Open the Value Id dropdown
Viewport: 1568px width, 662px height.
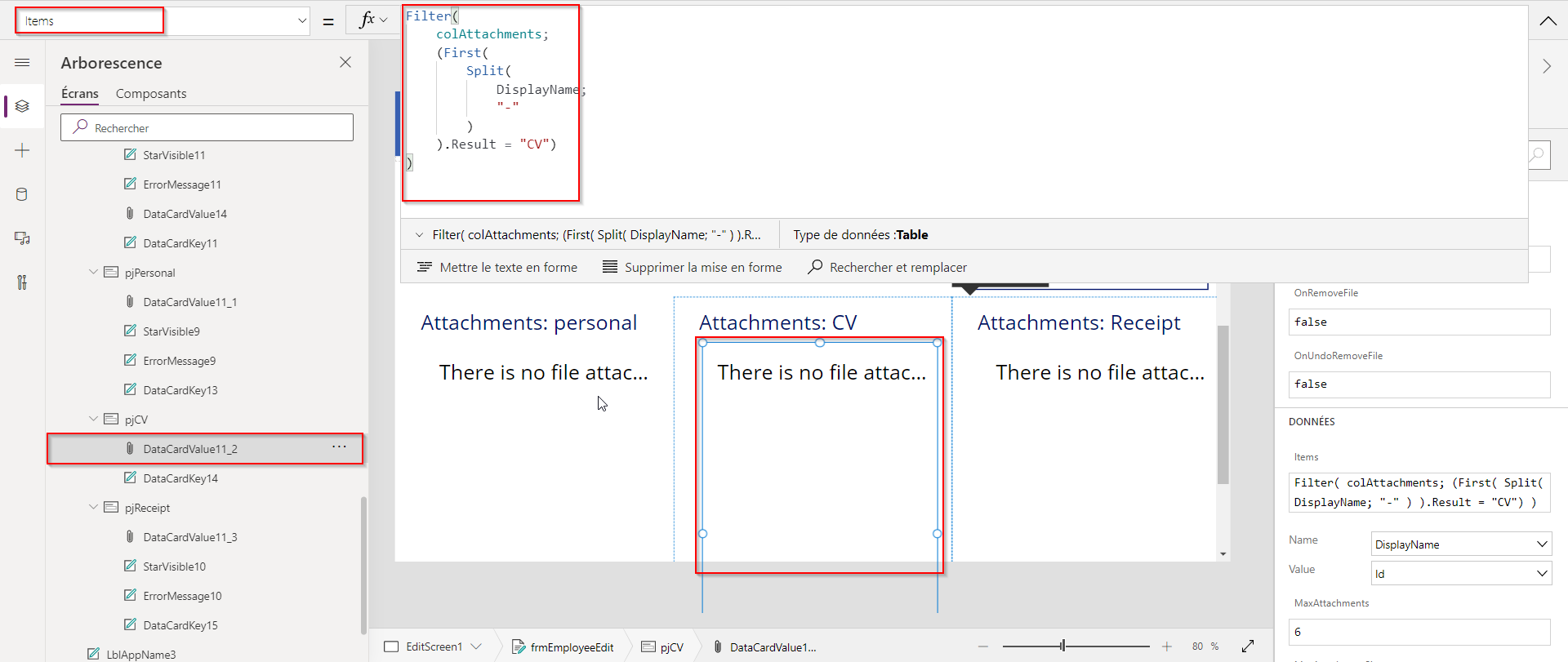coord(1460,574)
